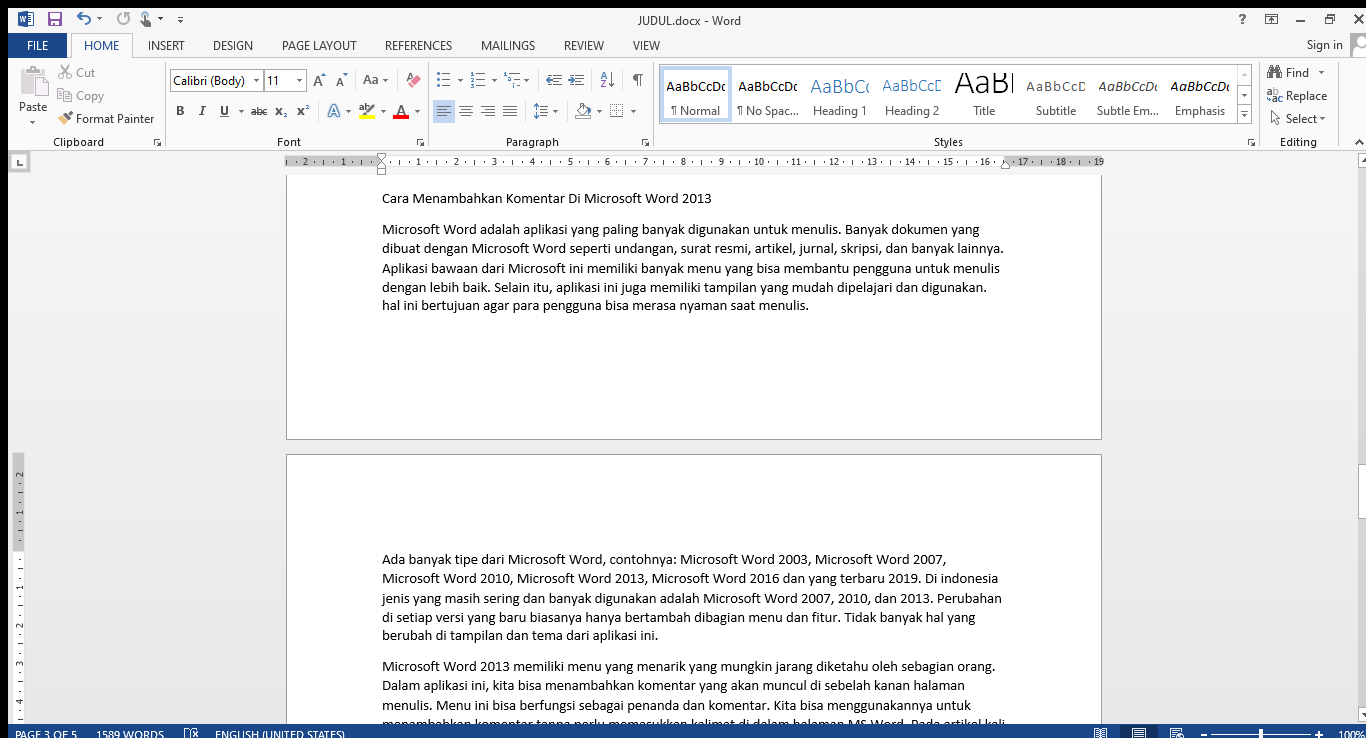This screenshot has width=1366, height=738.
Task: Click the Show/Hide paragraph marks icon
Action: pos(637,80)
